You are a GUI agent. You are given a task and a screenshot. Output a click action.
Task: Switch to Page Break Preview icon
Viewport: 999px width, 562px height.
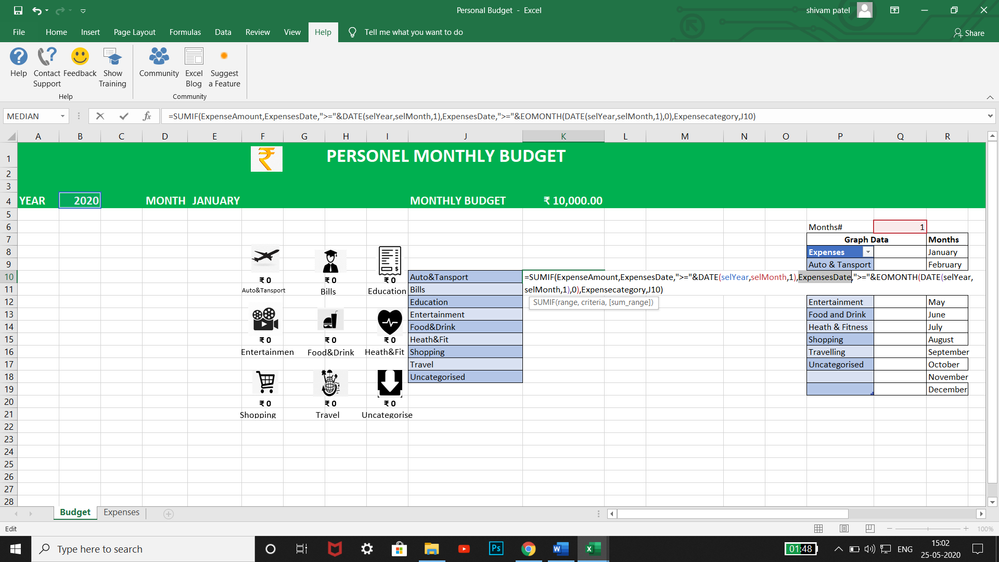870,529
